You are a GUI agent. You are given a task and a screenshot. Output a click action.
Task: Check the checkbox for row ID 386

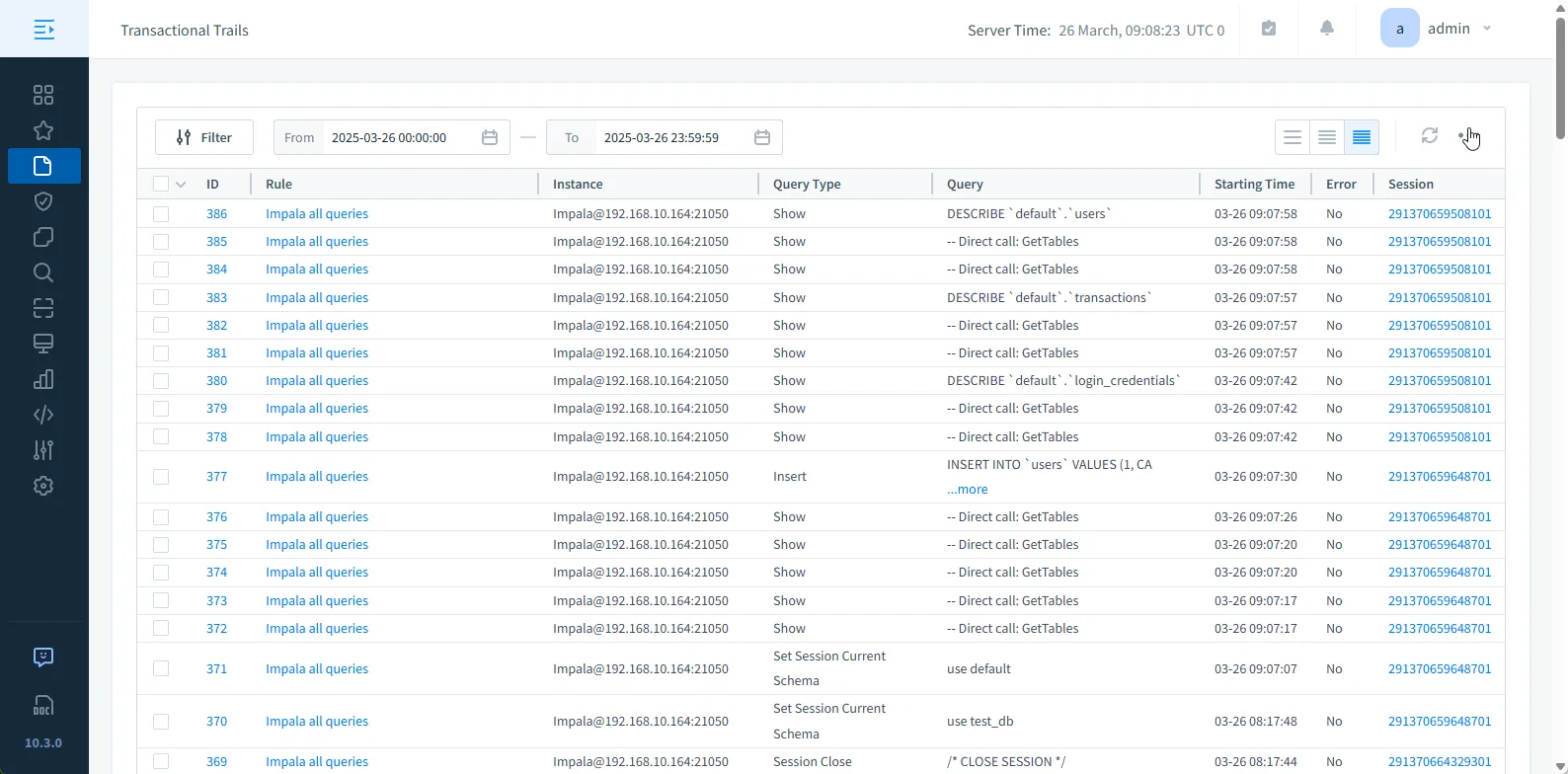pos(161,214)
